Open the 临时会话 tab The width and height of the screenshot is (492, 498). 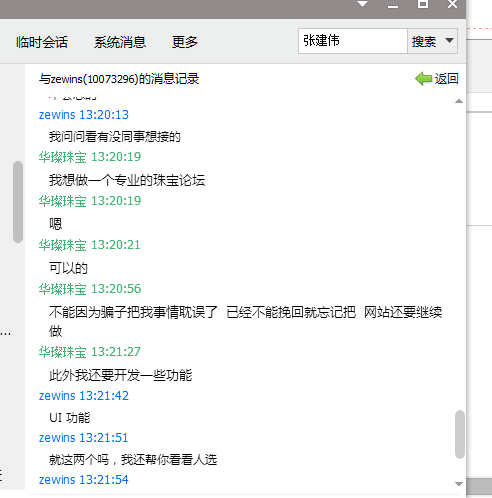(x=42, y=42)
